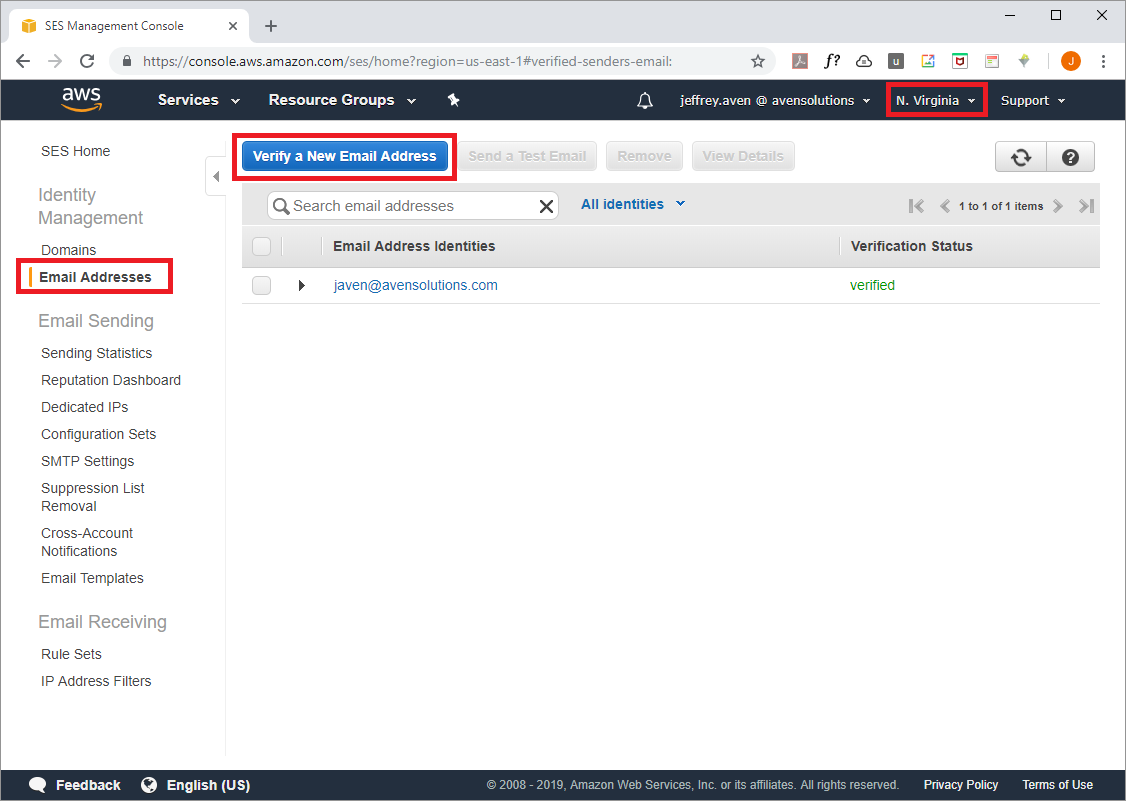Screen dimensions: 1126x801
Task: Click the English (US) language selector
Action: 208,785
